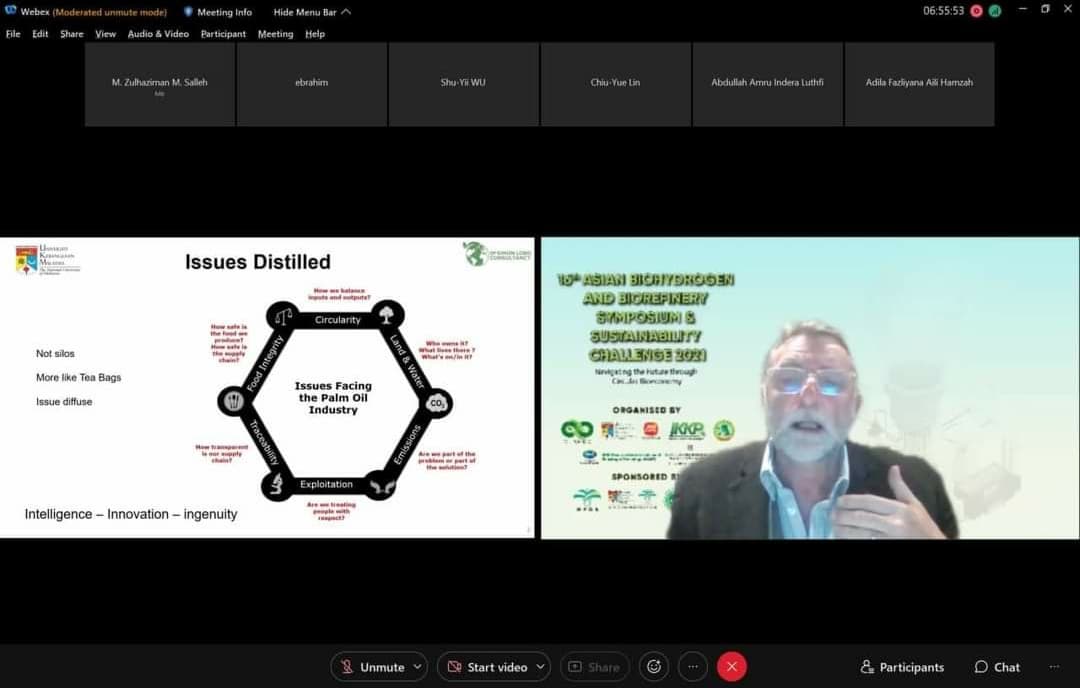
Task: Click the red recording indicator icon
Action: (976, 11)
